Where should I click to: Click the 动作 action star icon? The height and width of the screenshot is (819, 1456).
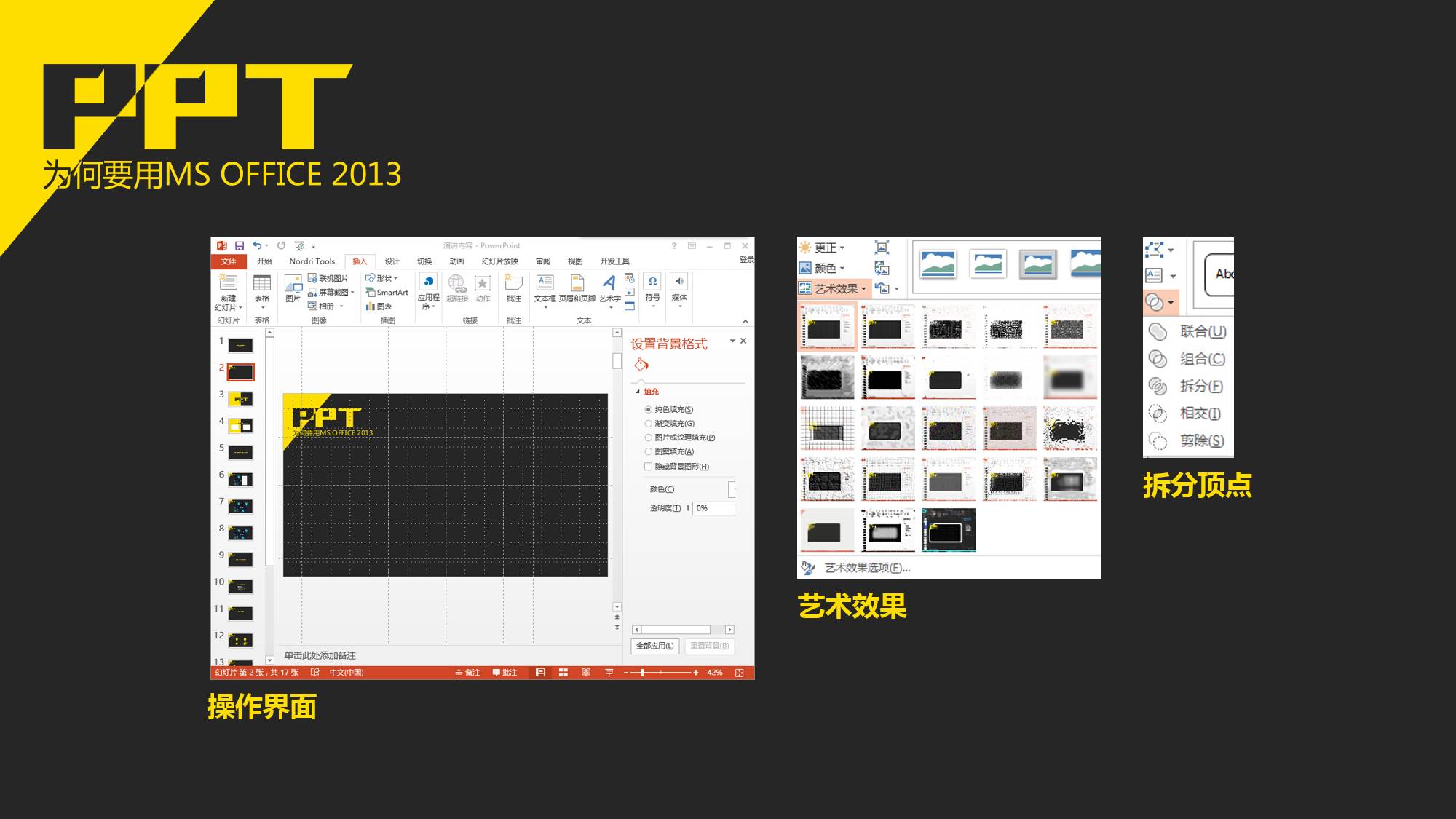click(483, 288)
